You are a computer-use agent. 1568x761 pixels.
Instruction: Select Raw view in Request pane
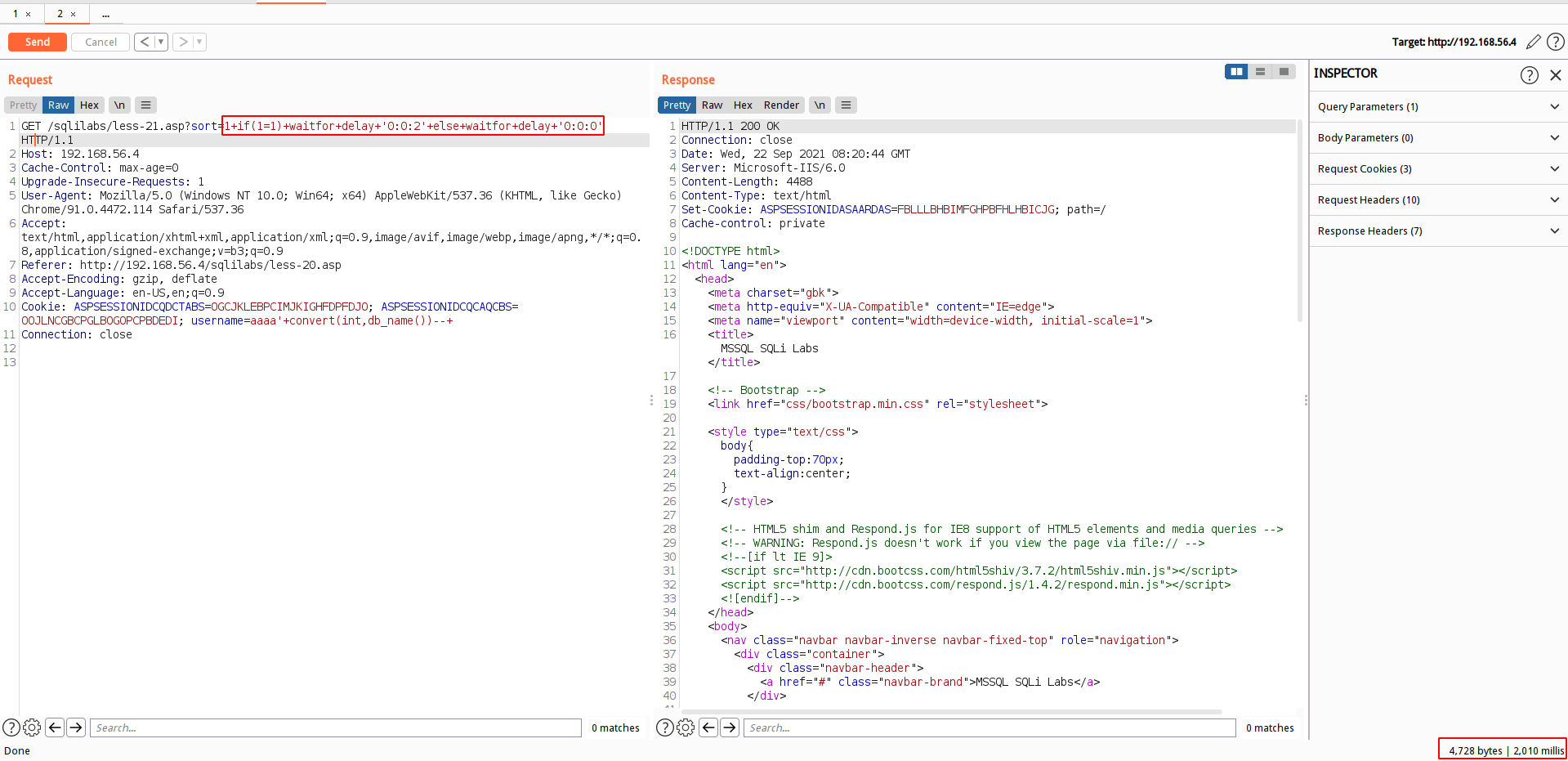pos(58,105)
